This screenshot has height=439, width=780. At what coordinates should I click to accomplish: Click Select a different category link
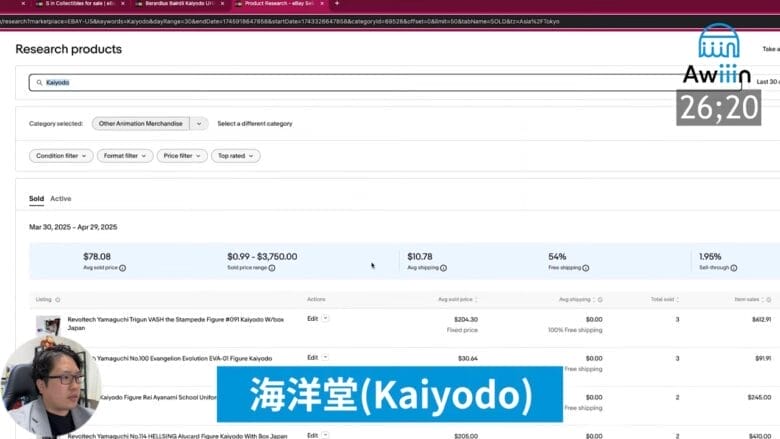click(255, 124)
